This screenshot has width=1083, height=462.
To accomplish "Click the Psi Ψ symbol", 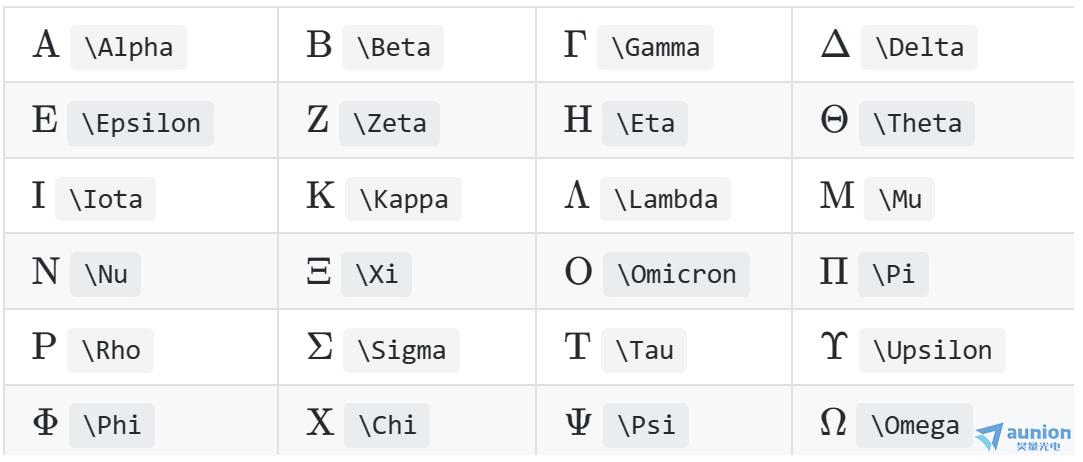I will (x=577, y=422).
